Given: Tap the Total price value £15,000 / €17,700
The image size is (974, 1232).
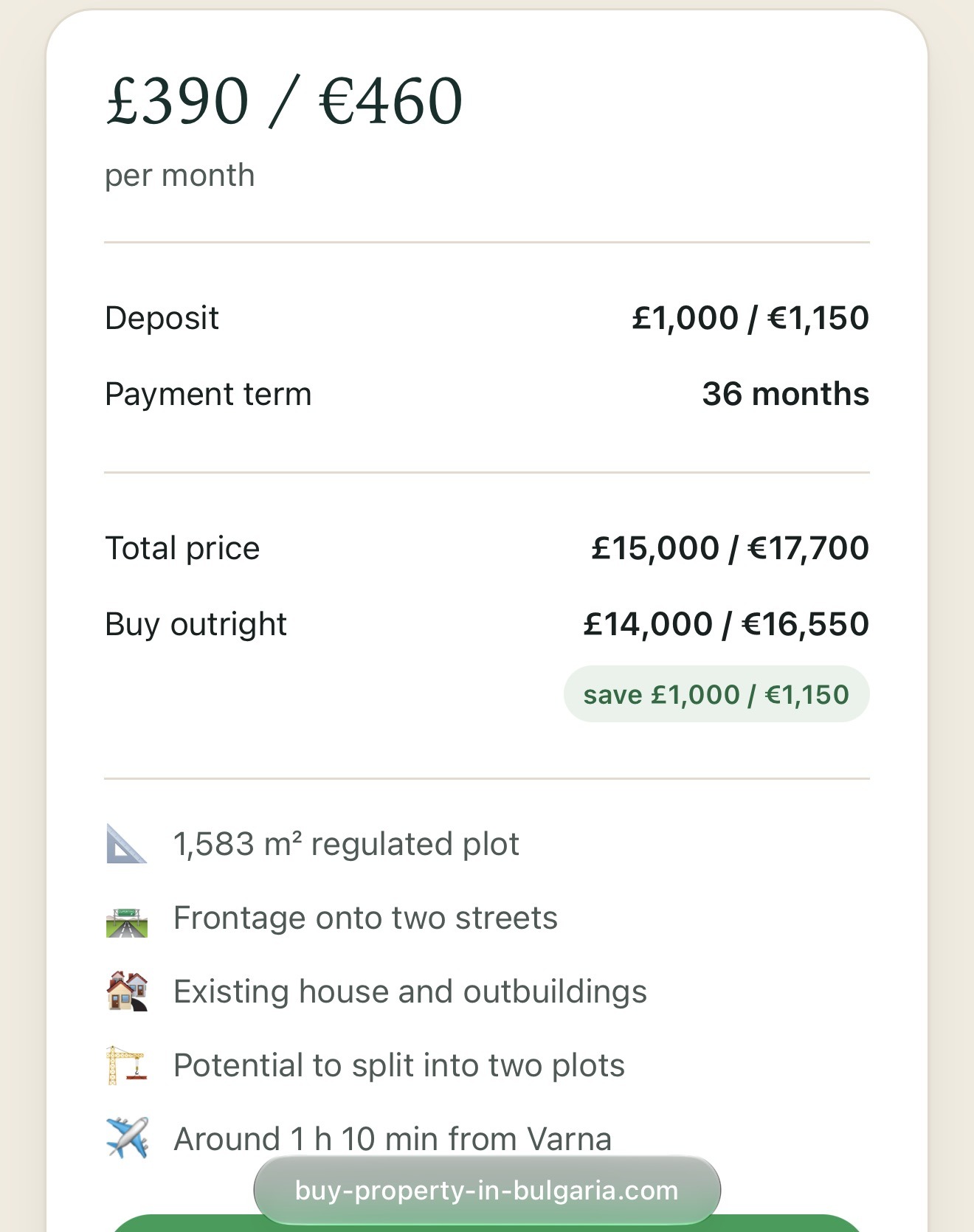Looking at the screenshot, I should point(730,548).
